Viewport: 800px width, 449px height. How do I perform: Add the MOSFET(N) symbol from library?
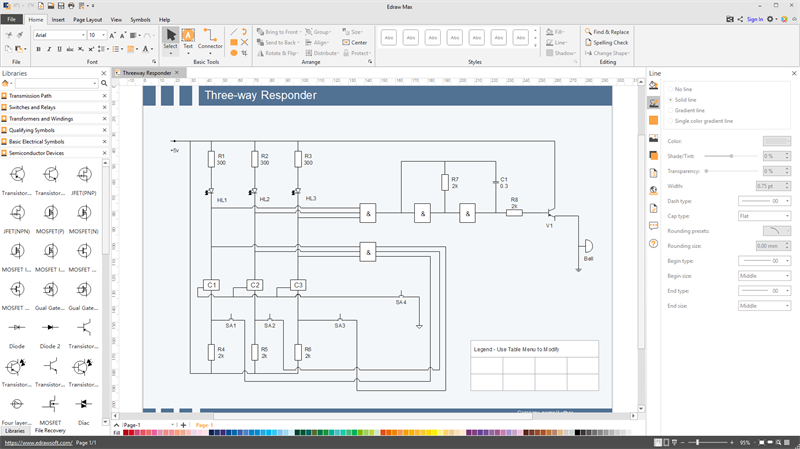pyautogui.click(x=84, y=218)
